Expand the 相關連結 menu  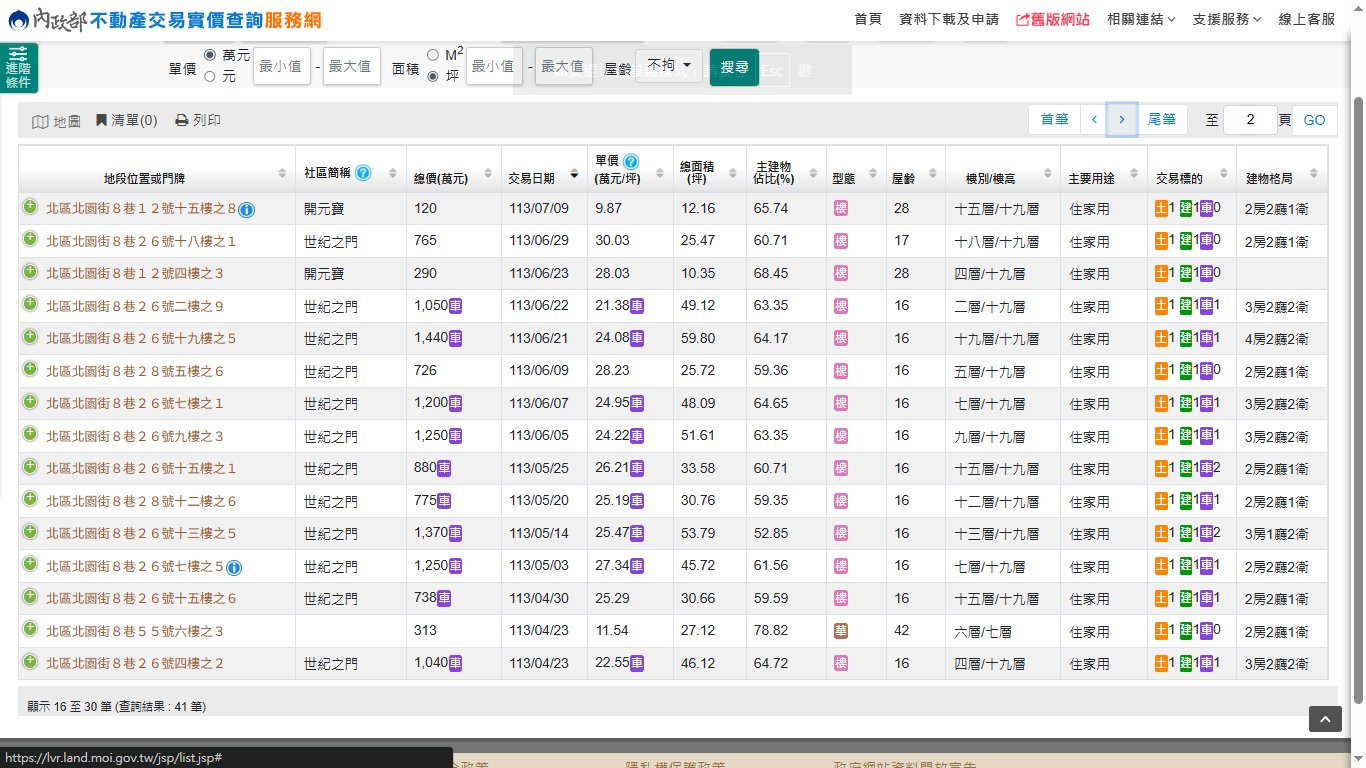pos(1141,19)
